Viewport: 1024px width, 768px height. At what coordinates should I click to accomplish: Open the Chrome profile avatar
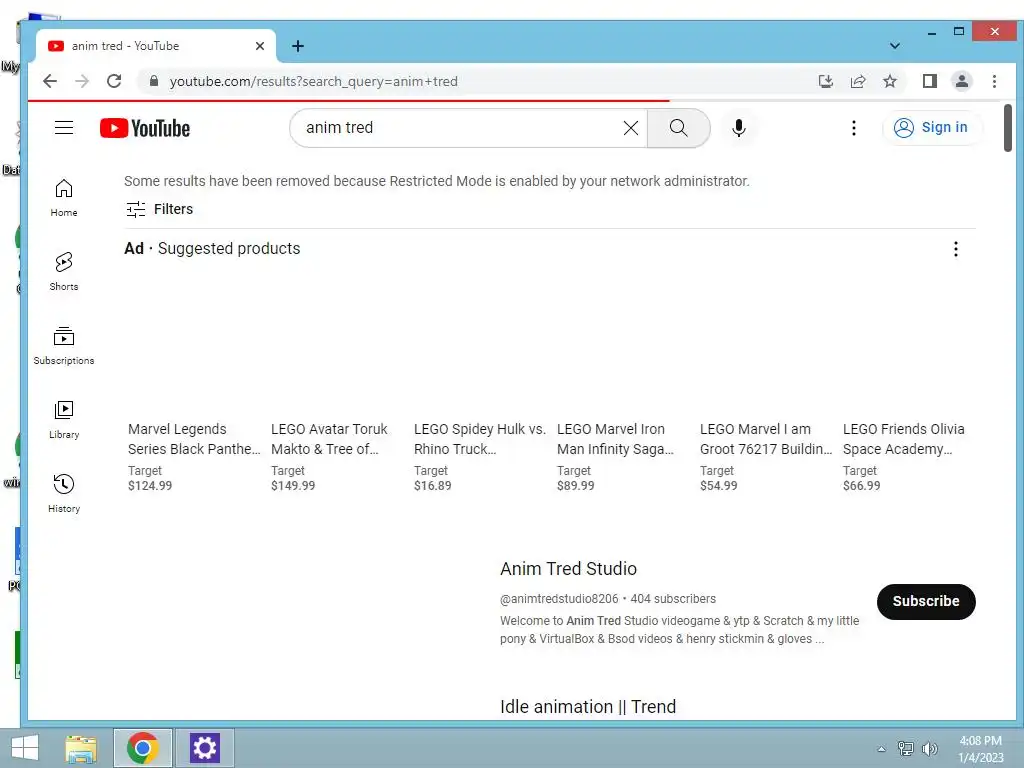pos(961,81)
